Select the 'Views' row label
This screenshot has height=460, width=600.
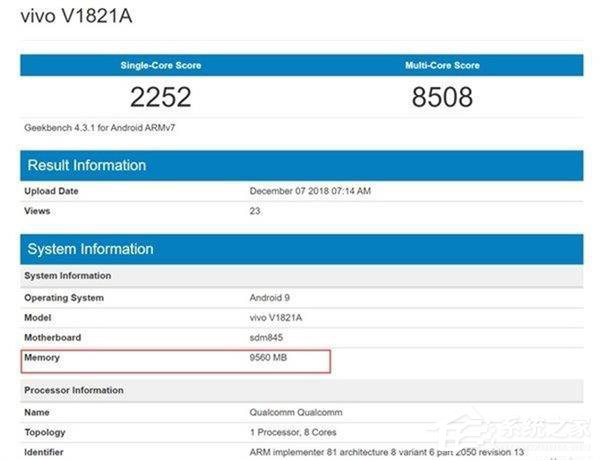(x=37, y=211)
